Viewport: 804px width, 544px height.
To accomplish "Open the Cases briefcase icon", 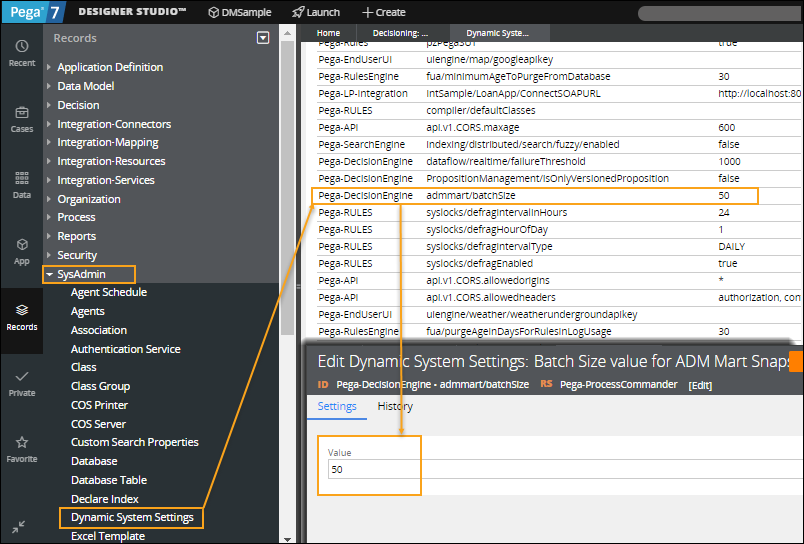I will click(x=22, y=112).
